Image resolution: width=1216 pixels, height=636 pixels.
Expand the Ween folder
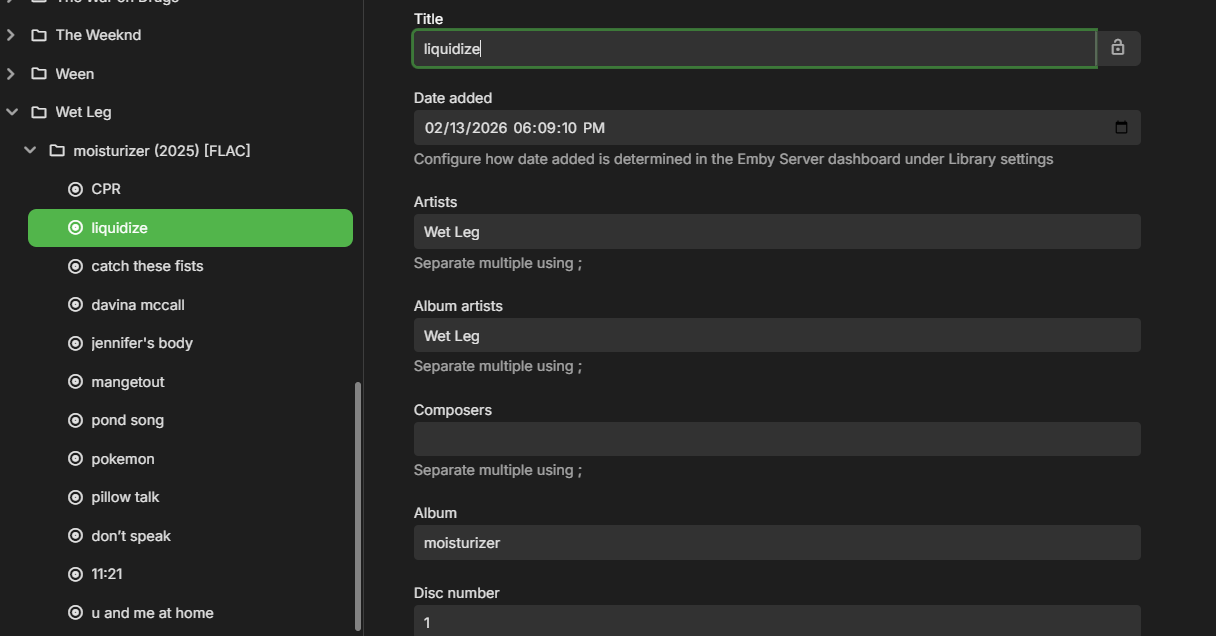11,74
